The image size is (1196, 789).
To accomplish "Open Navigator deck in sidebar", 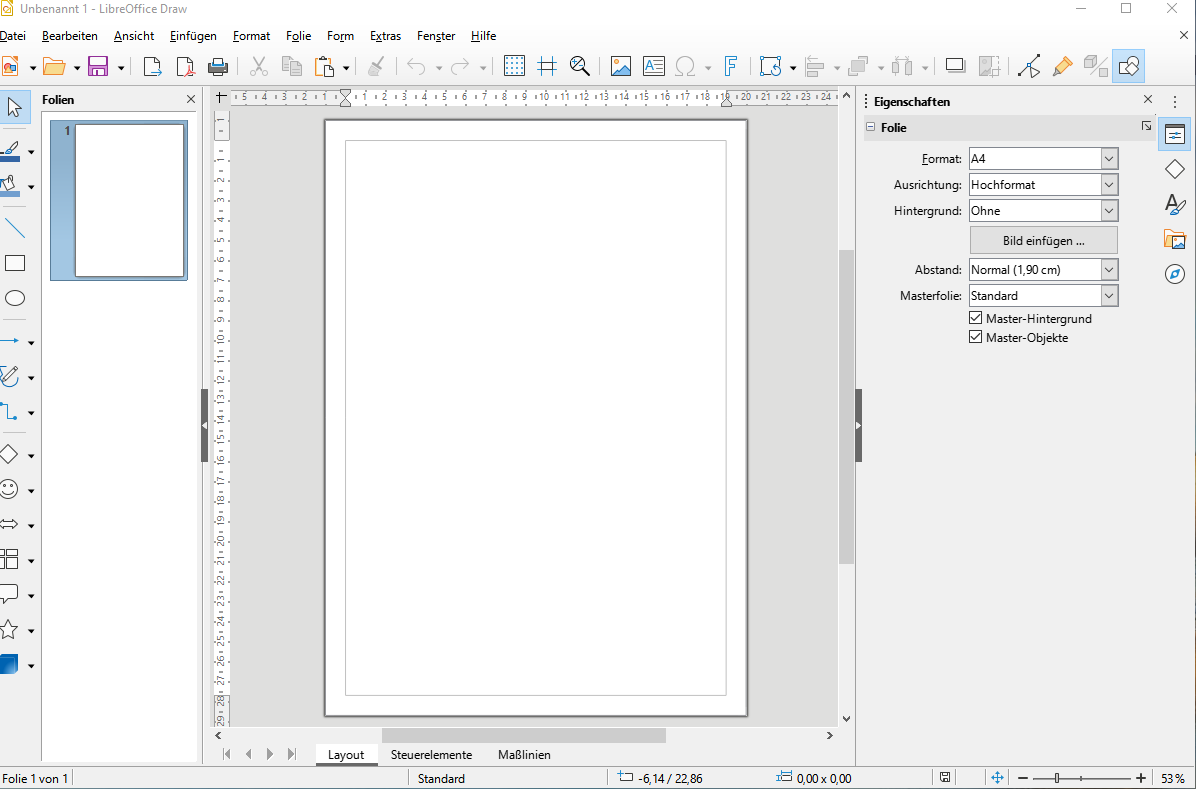I will (1175, 274).
